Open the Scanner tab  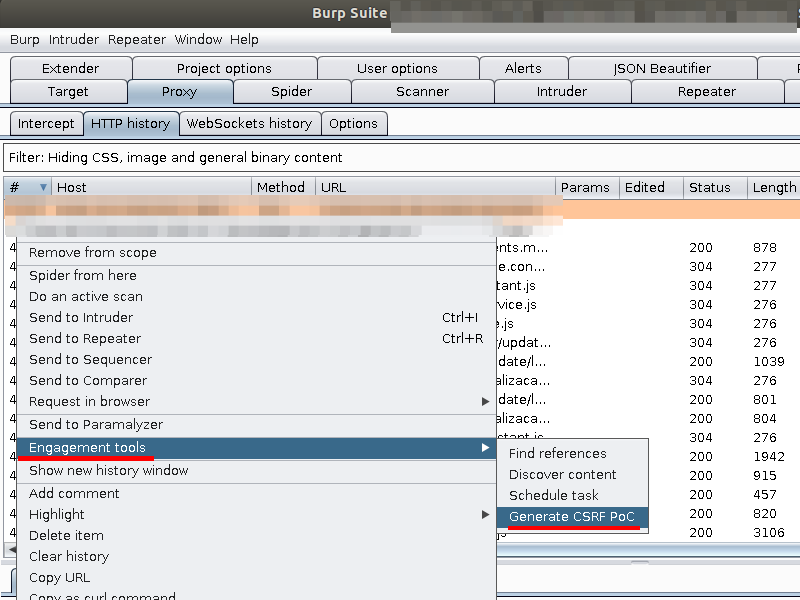pos(422,92)
